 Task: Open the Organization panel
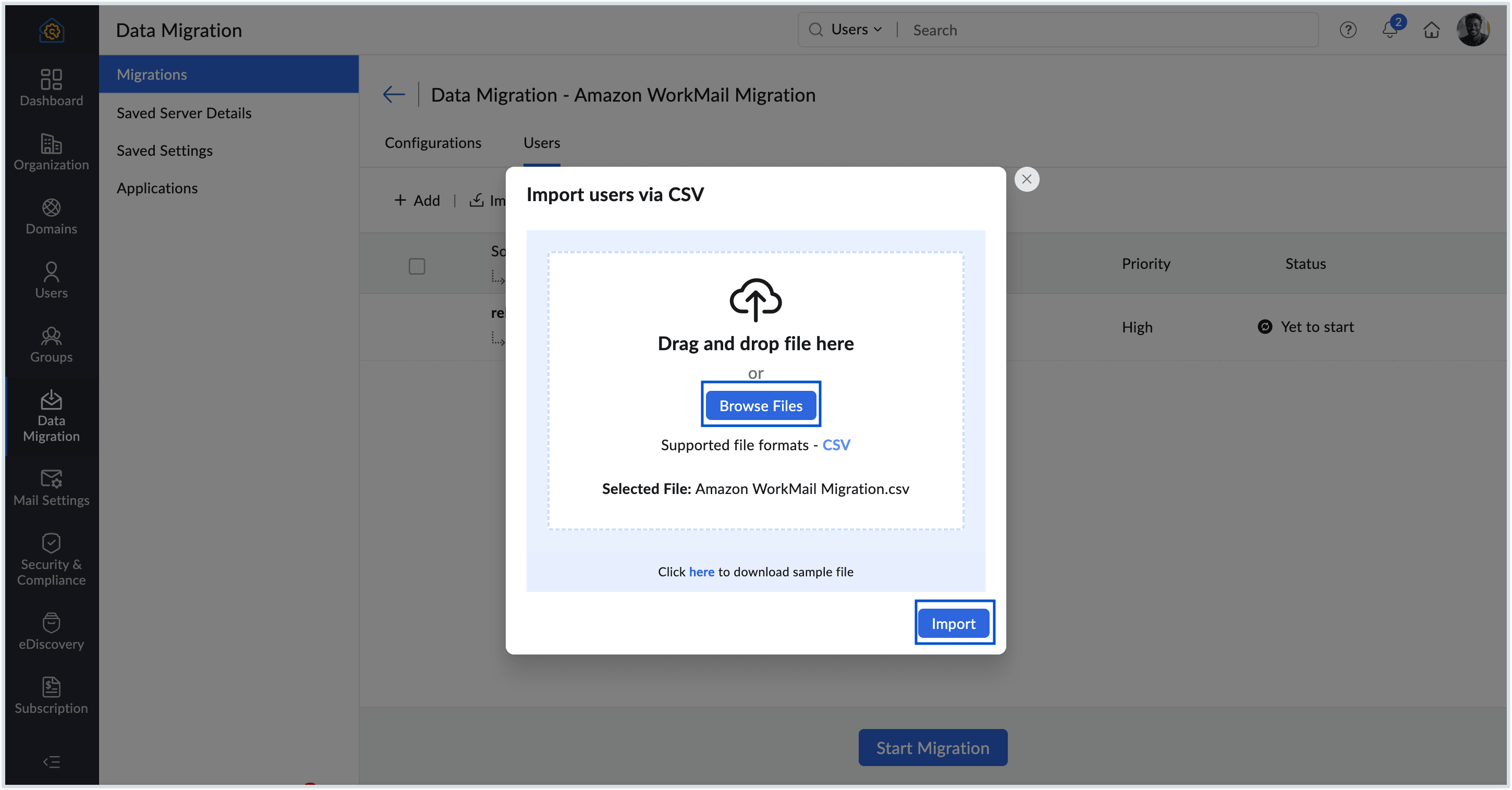pos(51,153)
